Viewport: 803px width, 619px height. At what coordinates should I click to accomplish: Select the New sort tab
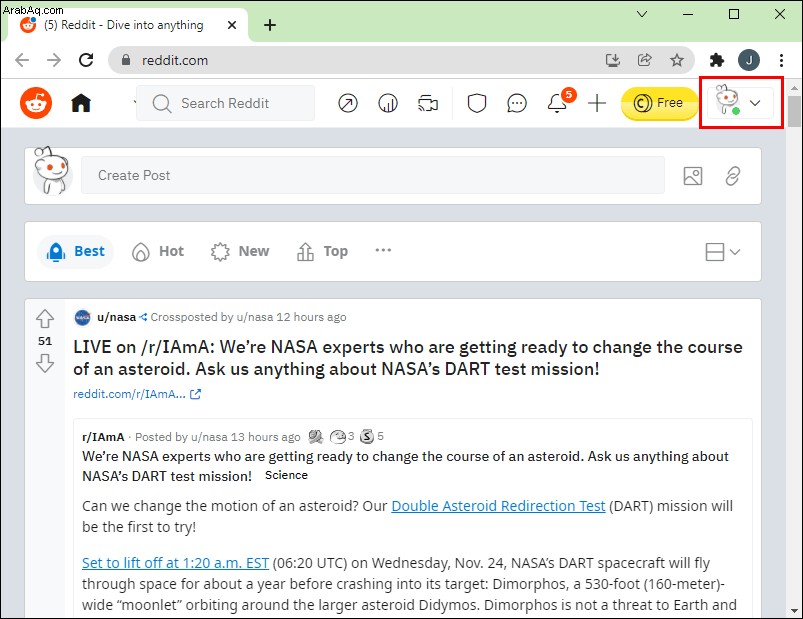240,251
